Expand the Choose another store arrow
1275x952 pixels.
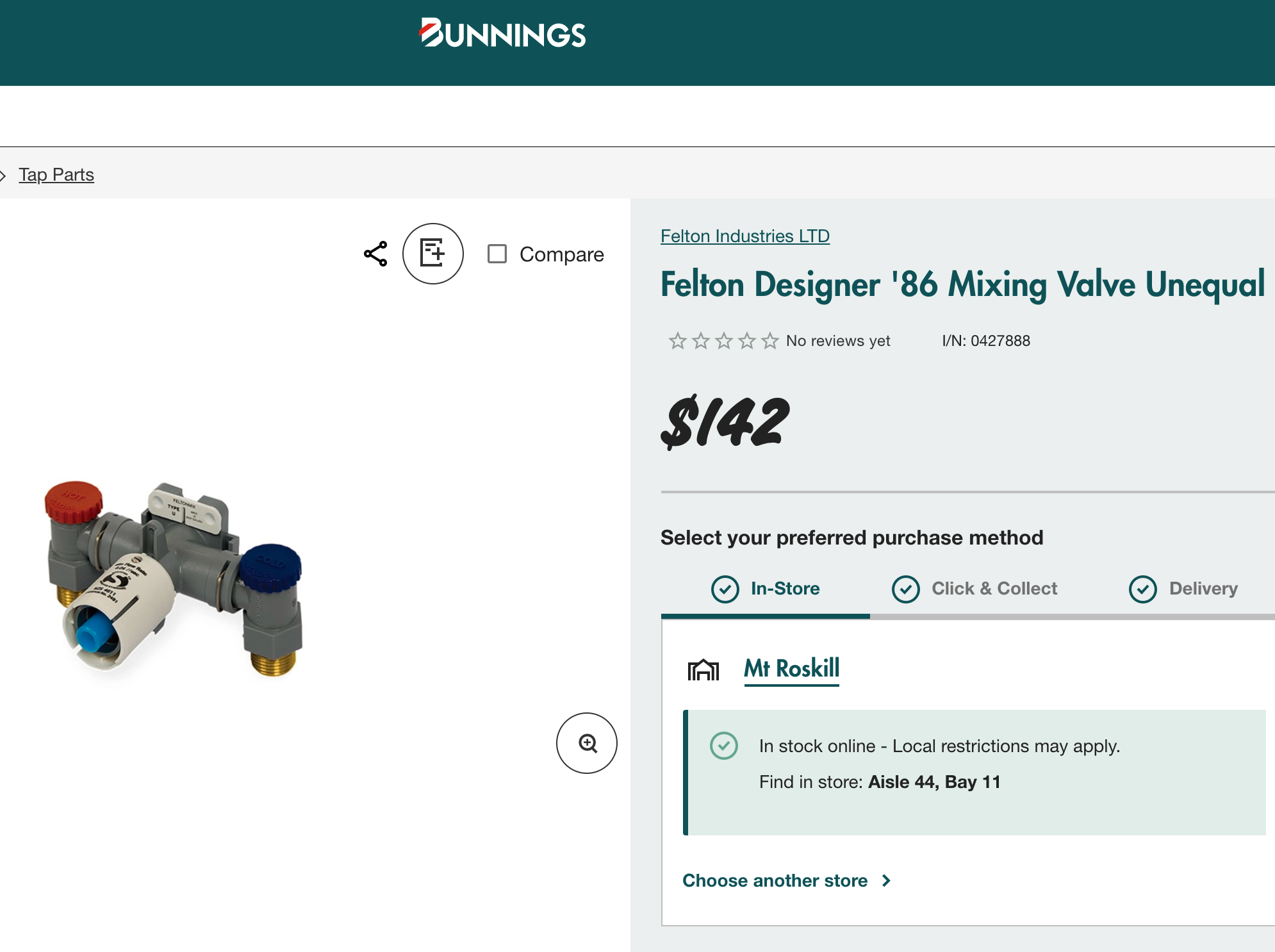(887, 881)
